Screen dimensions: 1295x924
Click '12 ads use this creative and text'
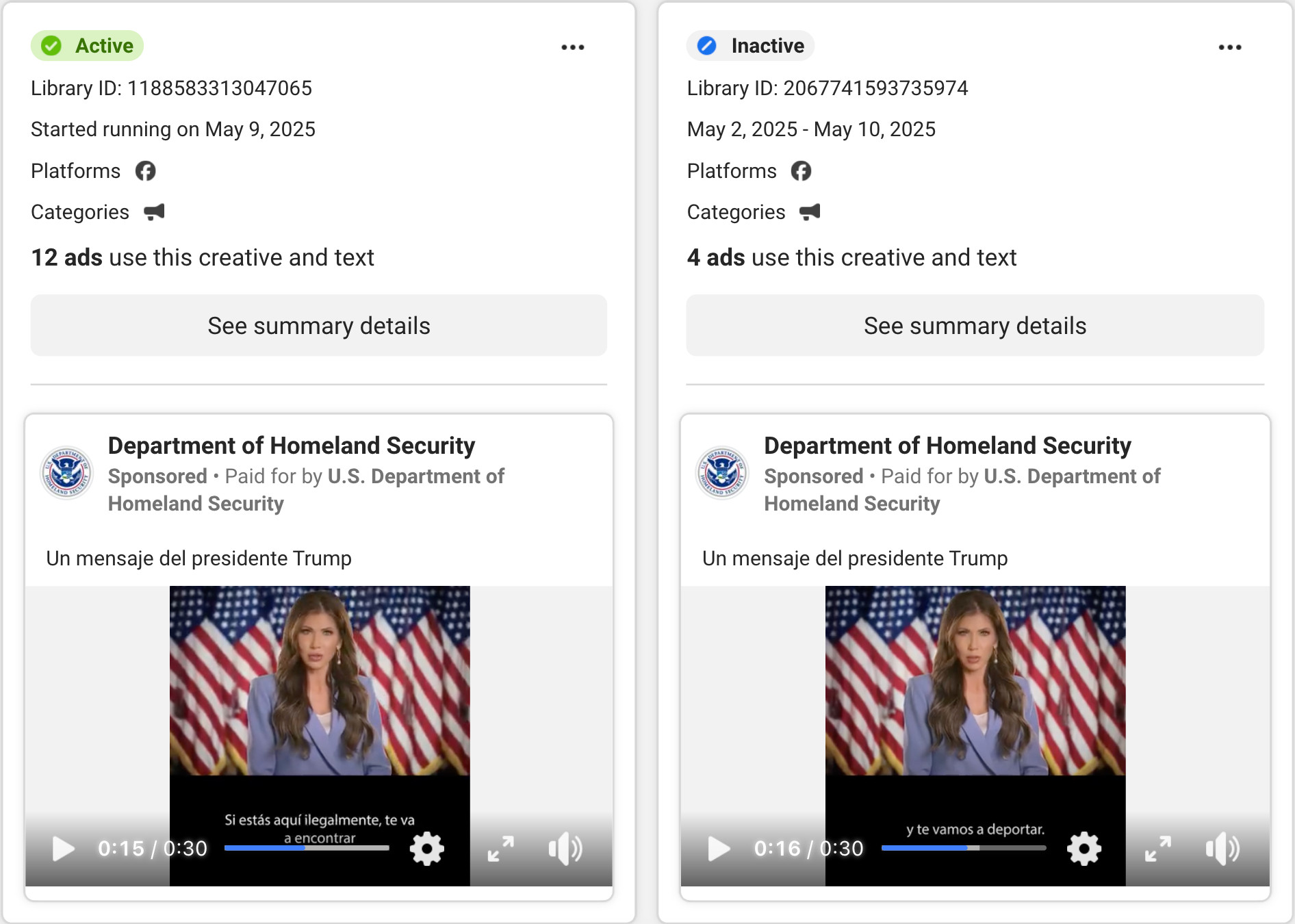[x=203, y=257]
